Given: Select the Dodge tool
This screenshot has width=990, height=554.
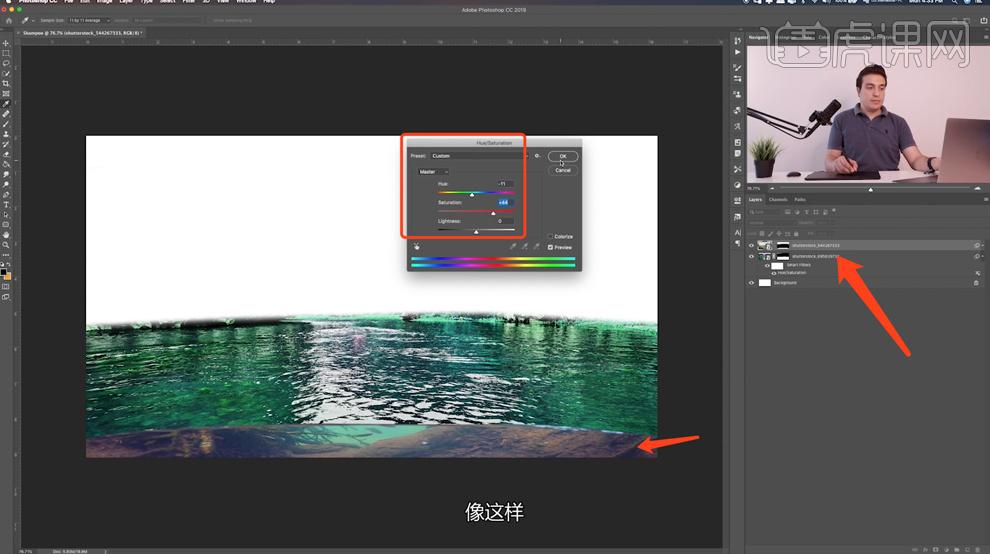Looking at the screenshot, I should pyautogui.click(x=6, y=185).
